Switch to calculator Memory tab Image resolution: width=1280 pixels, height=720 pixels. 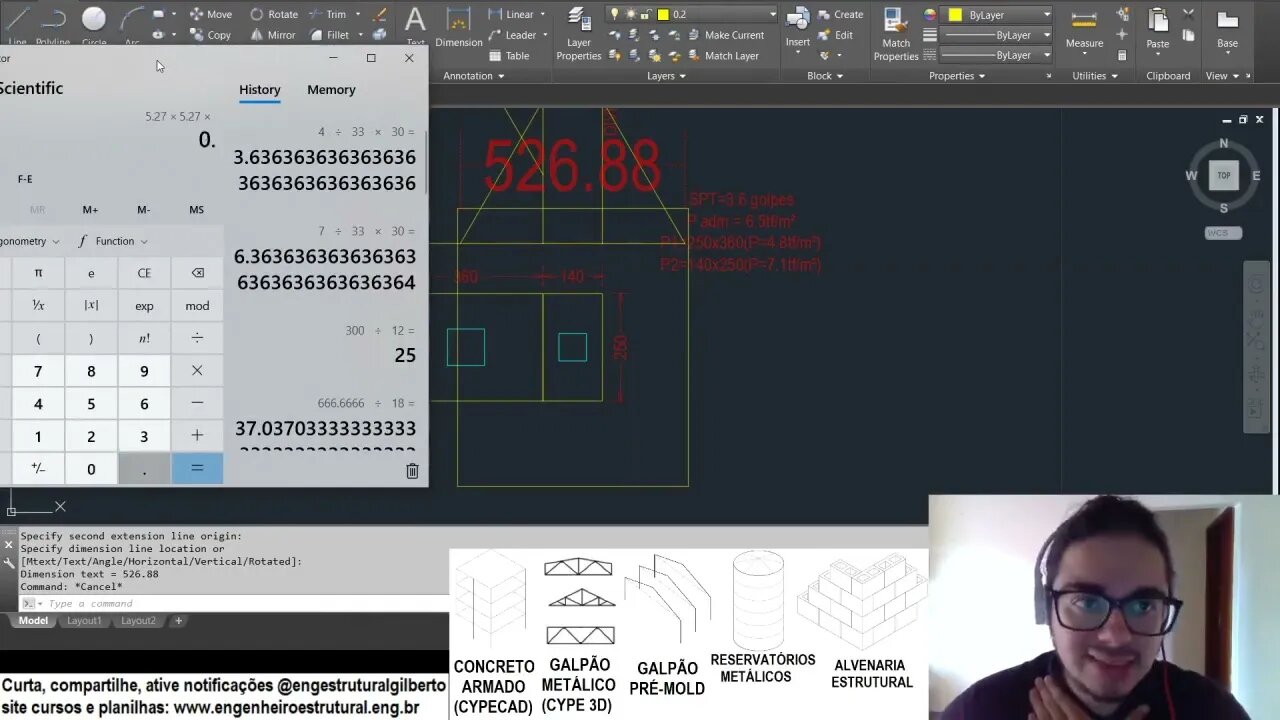(x=331, y=90)
